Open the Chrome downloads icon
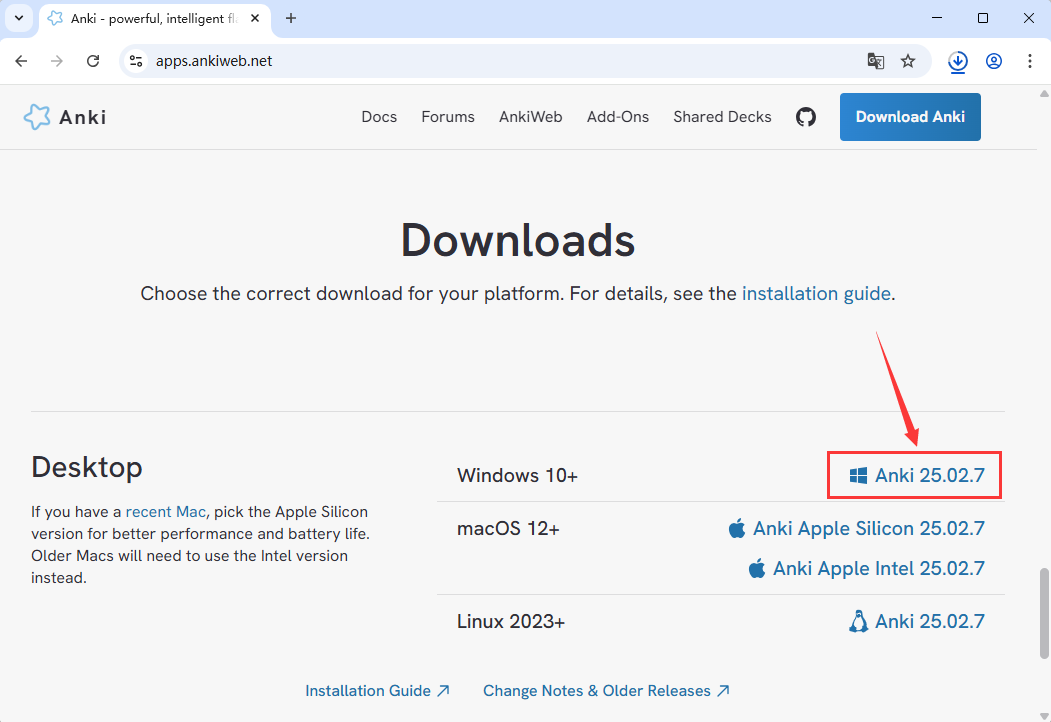The image size is (1051, 722). click(958, 61)
